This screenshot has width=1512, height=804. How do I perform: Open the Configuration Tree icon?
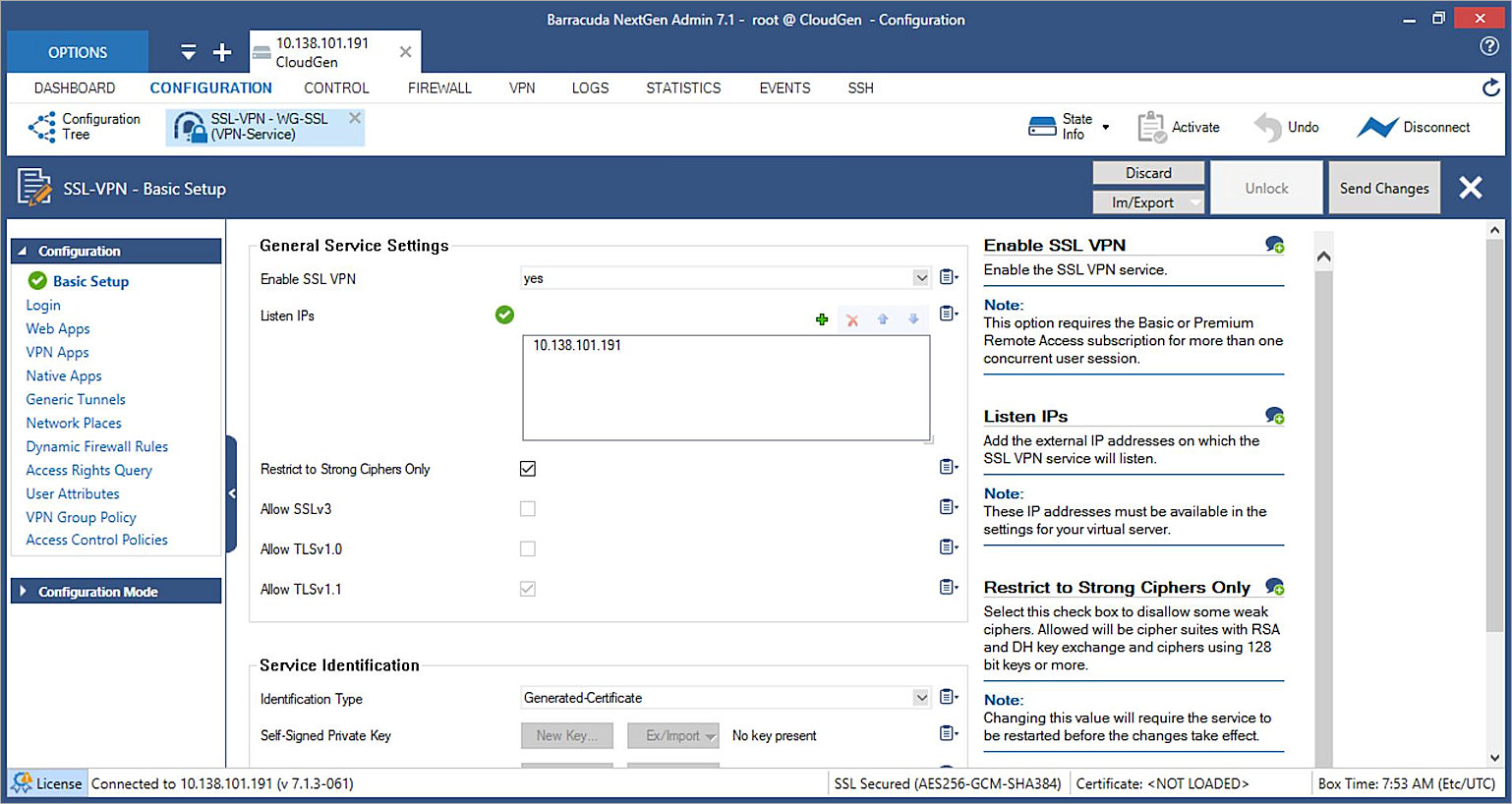pos(41,126)
